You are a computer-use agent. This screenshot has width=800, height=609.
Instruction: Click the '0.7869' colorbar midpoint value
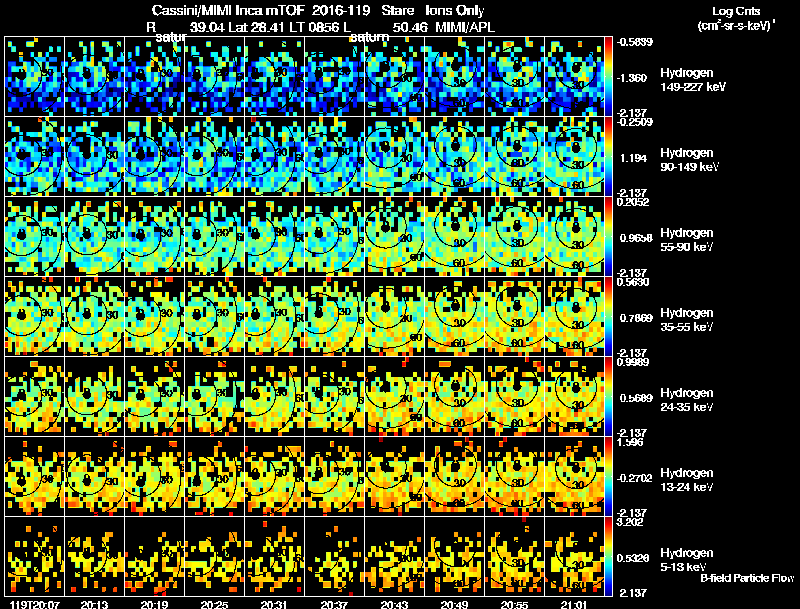coord(636,318)
